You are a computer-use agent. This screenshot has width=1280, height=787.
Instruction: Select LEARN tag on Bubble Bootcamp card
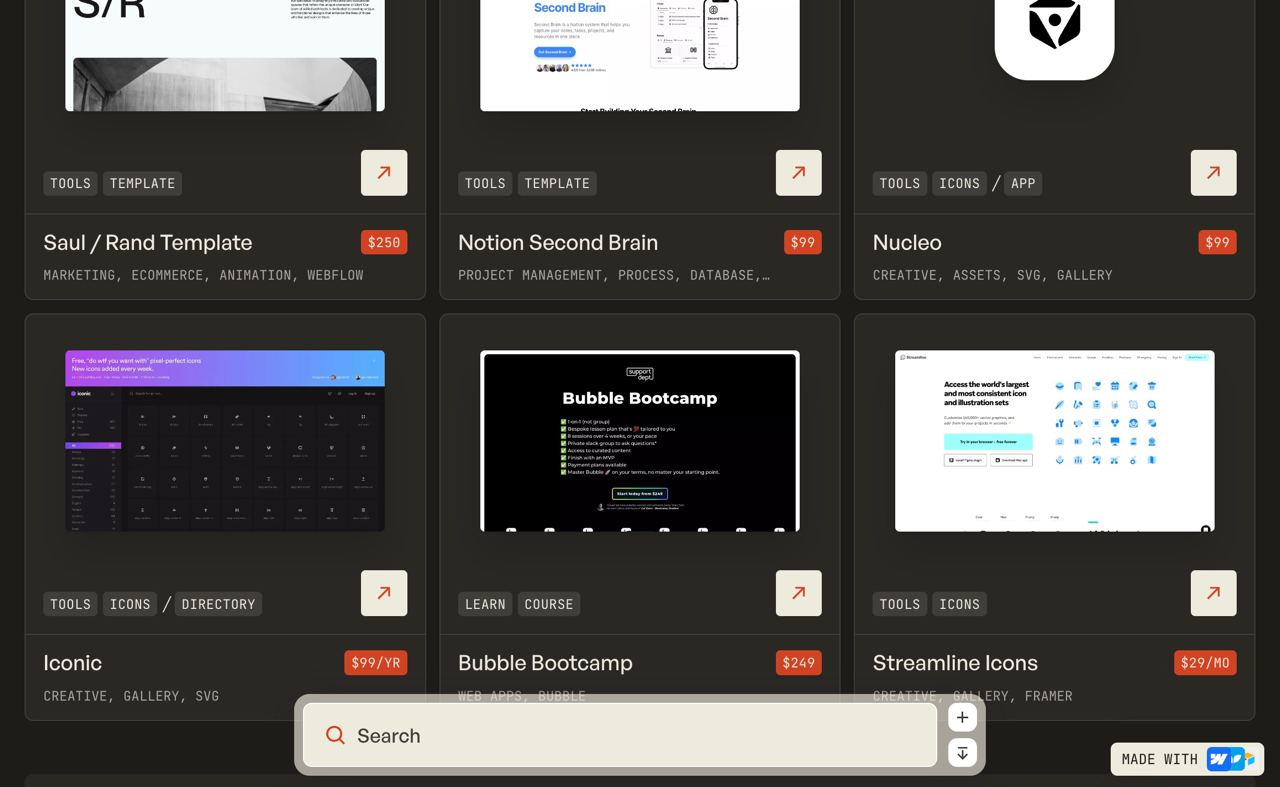tap(485, 604)
